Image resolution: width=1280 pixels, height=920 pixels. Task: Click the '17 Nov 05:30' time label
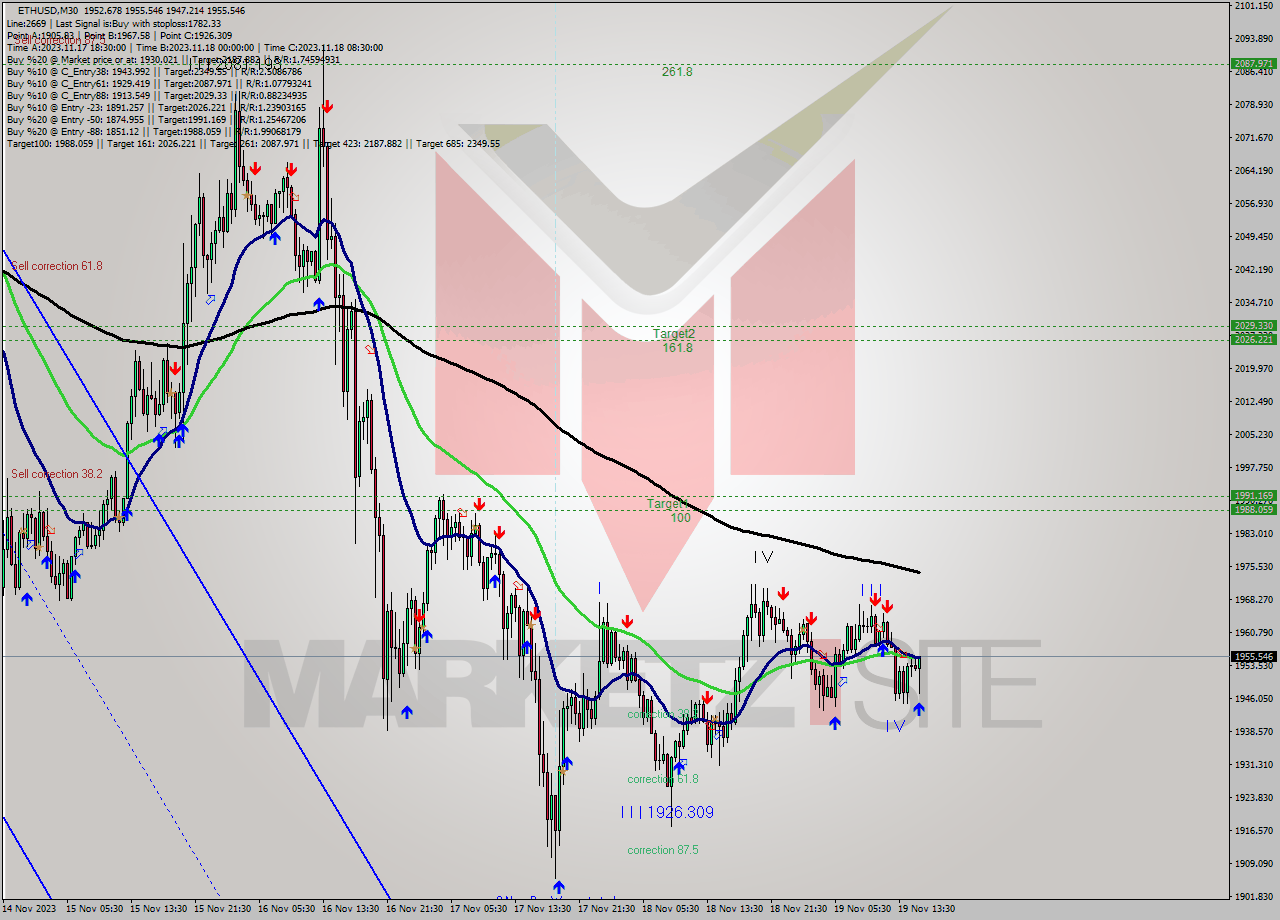(479, 910)
